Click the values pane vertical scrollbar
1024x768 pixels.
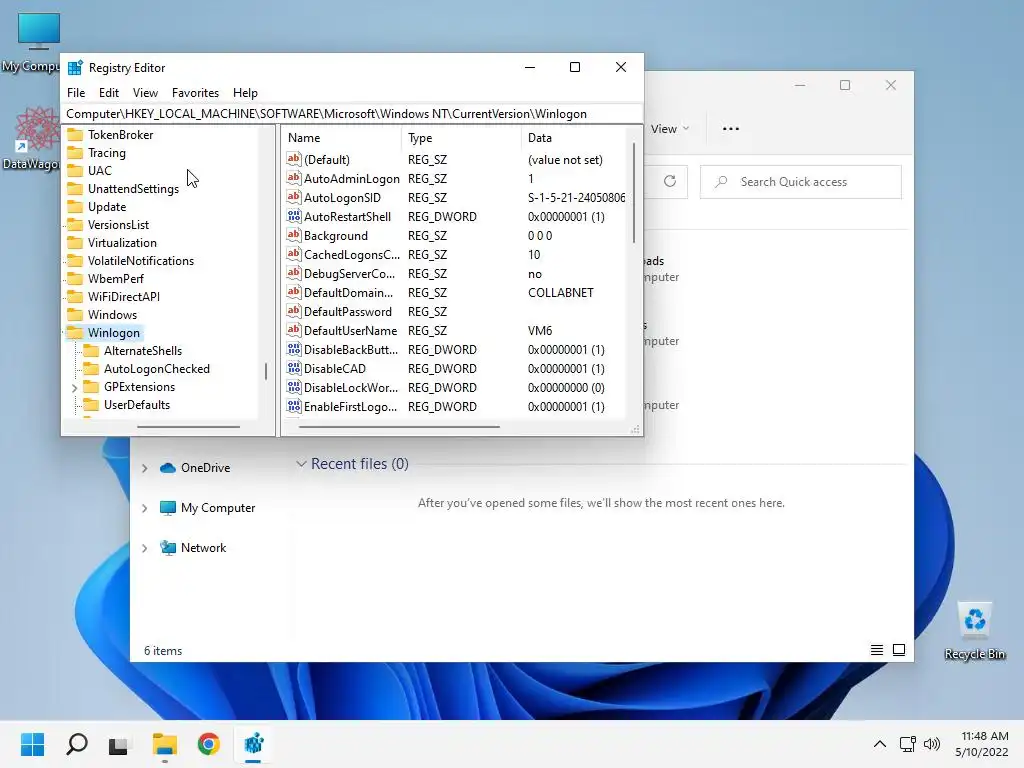pyautogui.click(x=633, y=193)
